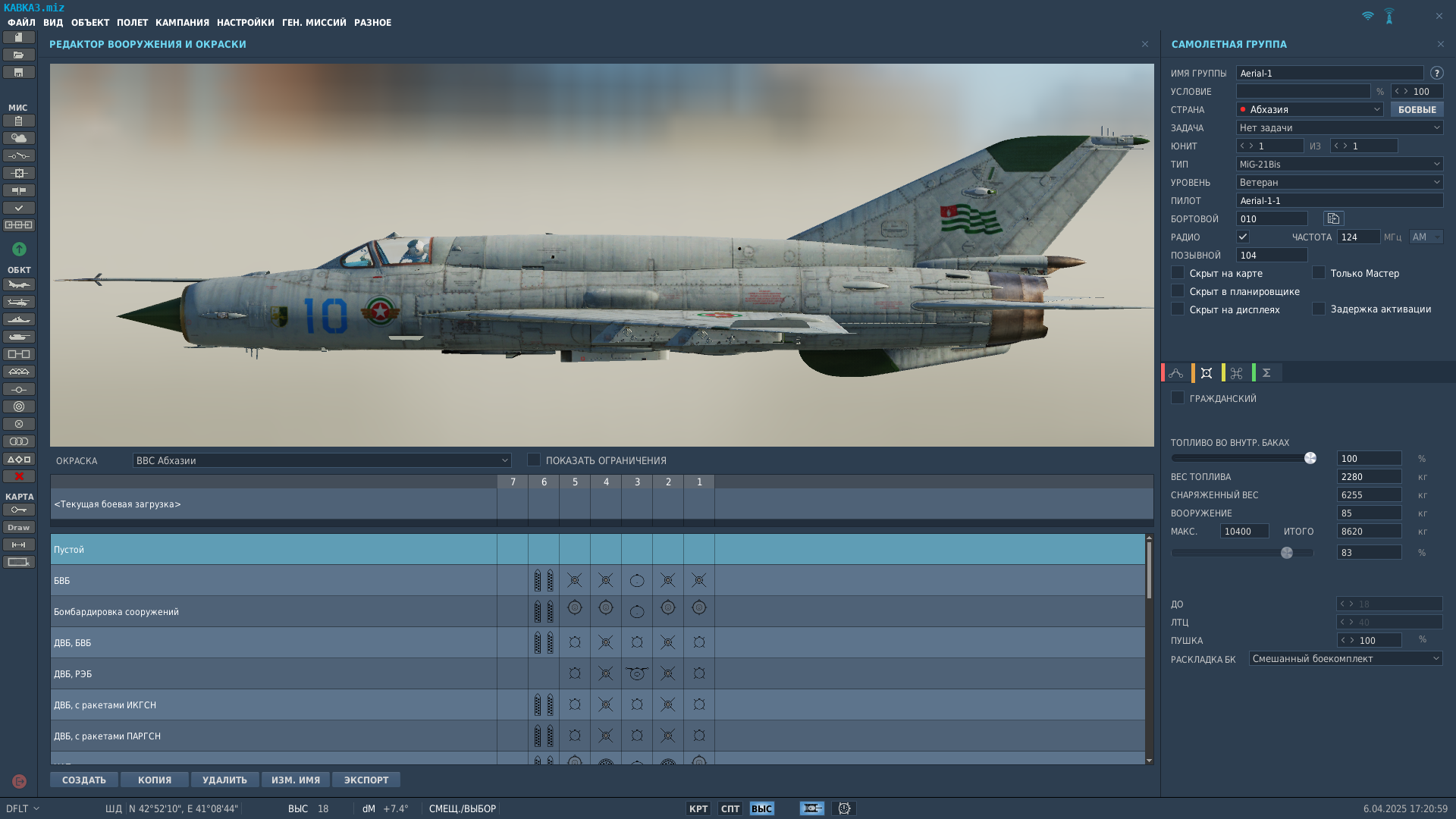
Task: Open the weather settings cloud icon
Action: (19, 138)
